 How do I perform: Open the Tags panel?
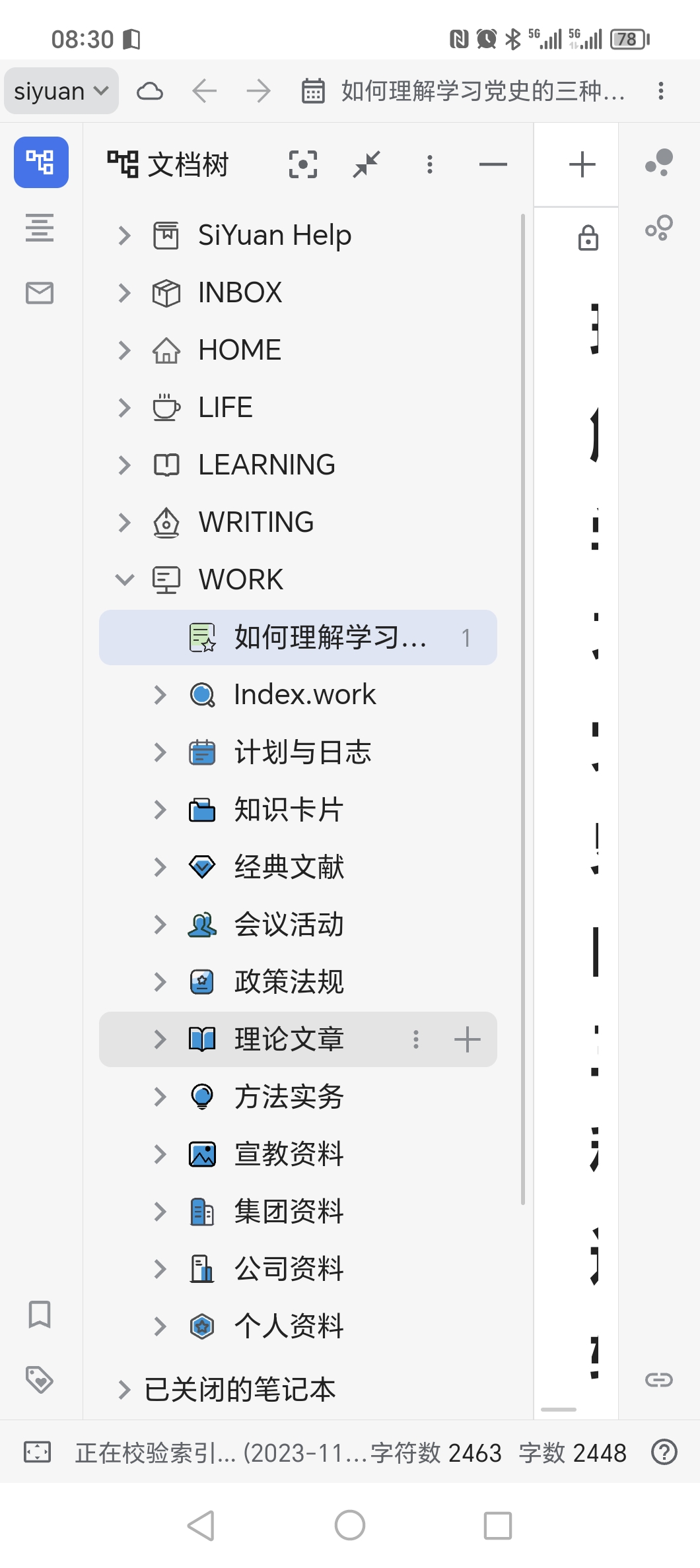coord(40,1379)
